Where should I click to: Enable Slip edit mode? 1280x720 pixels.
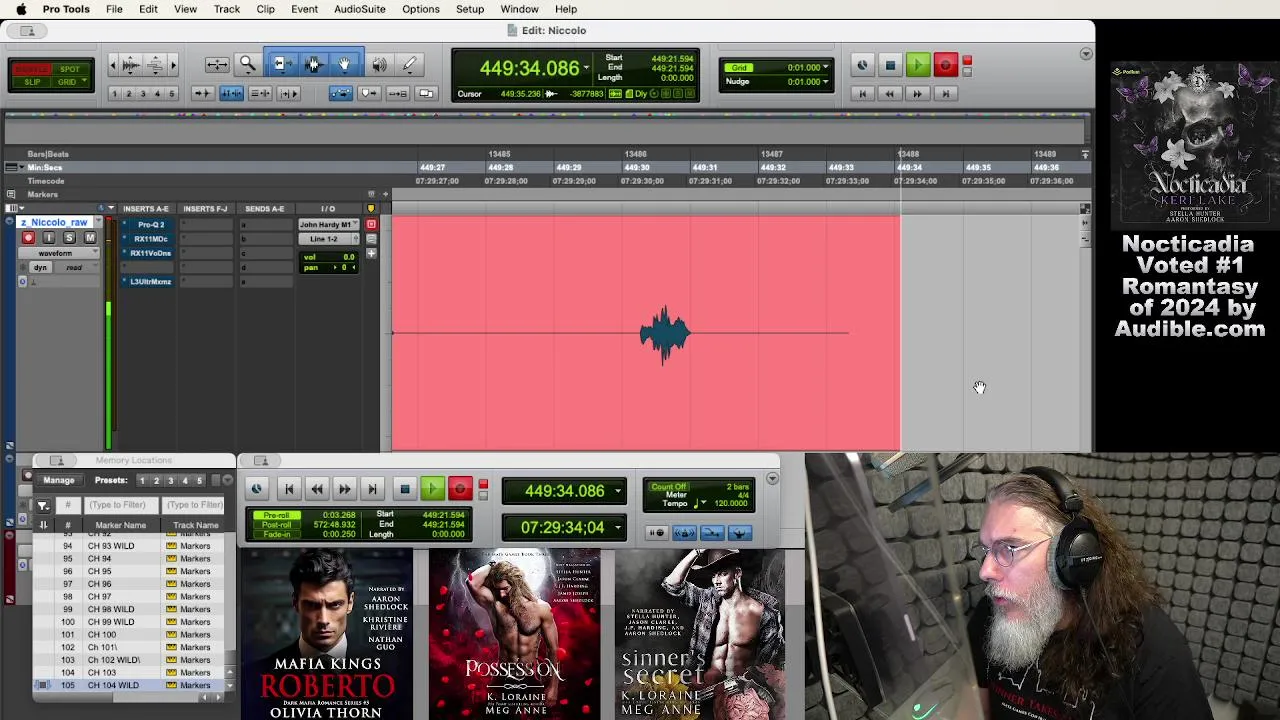(x=32, y=82)
